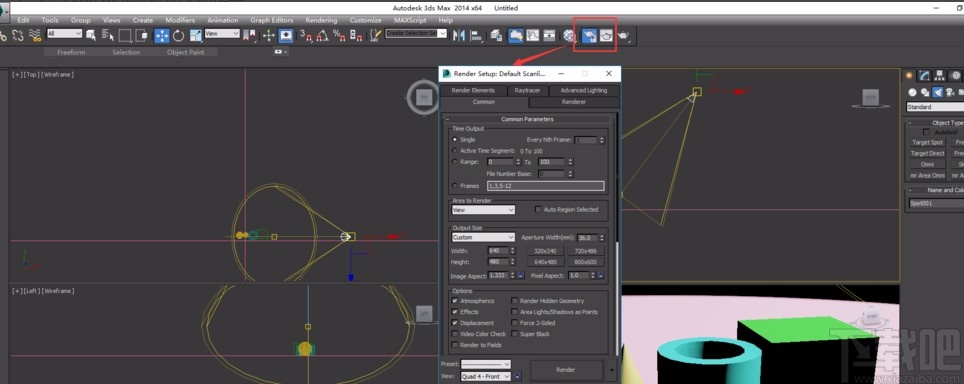Switch to the Renderer tab
The image size is (964, 384).
tap(574, 102)
